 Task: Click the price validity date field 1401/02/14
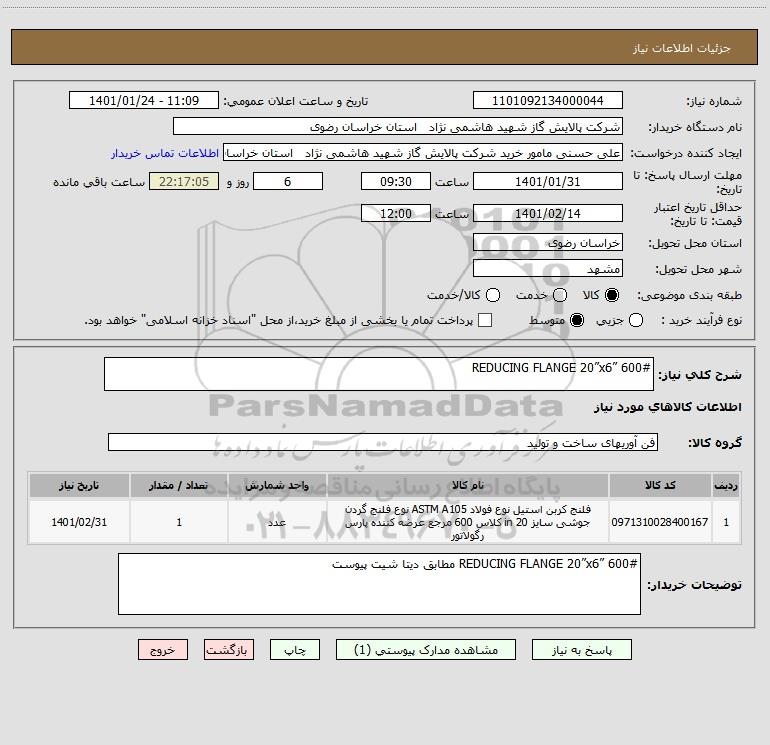pyautogui.click(x=548, y=214)
